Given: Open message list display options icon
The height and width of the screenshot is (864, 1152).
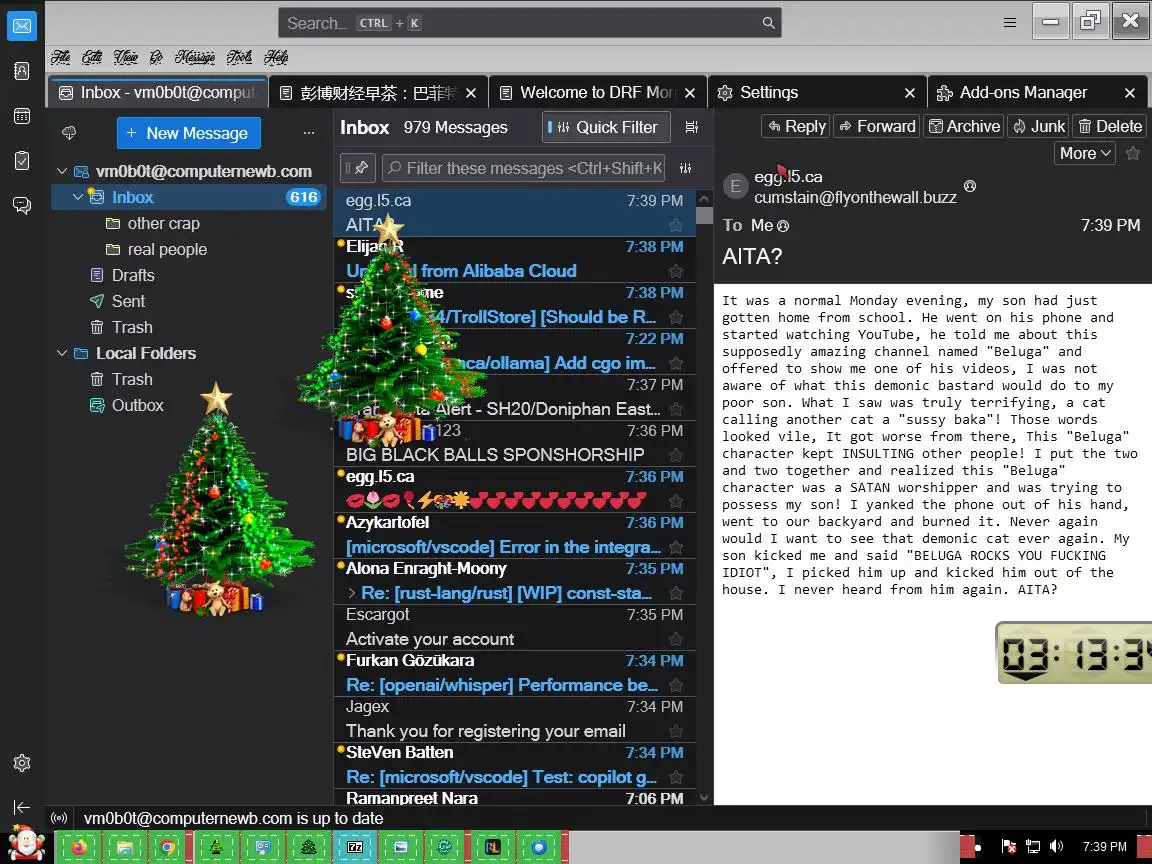Looking at the screenshot, I should [x=691, y=127].
